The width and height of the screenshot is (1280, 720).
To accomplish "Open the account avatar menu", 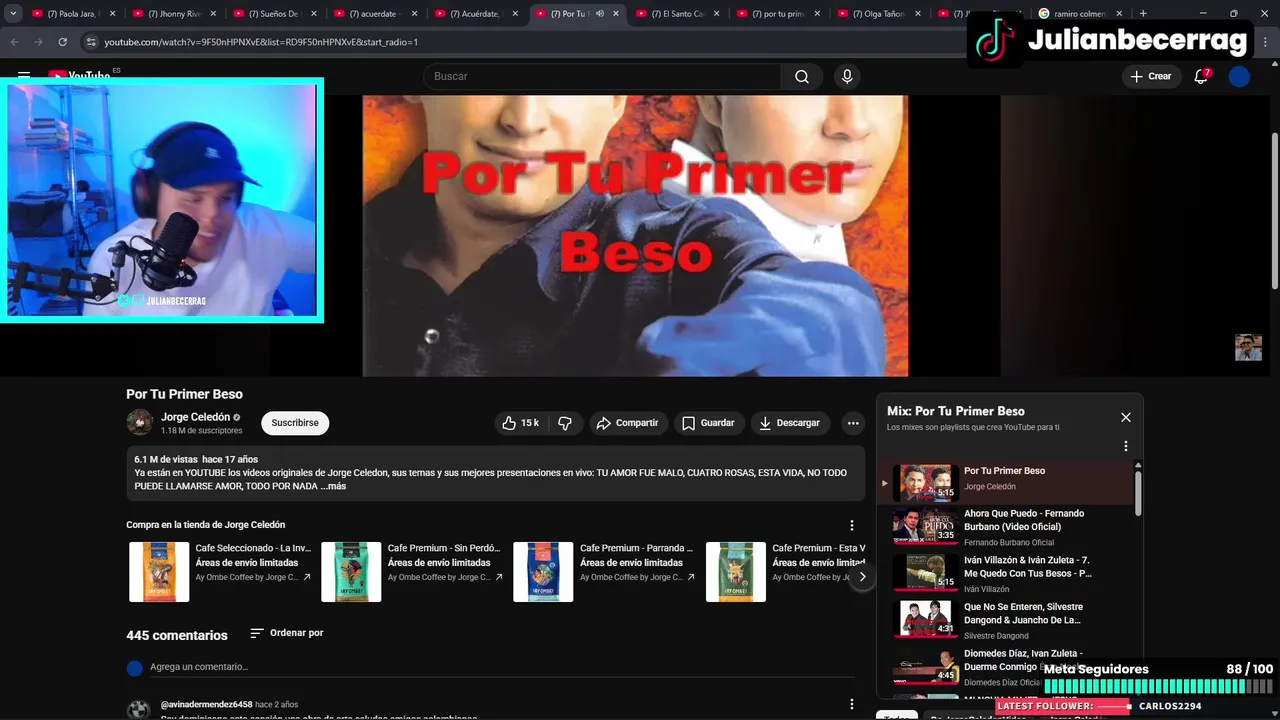I will click(1239, 77).
